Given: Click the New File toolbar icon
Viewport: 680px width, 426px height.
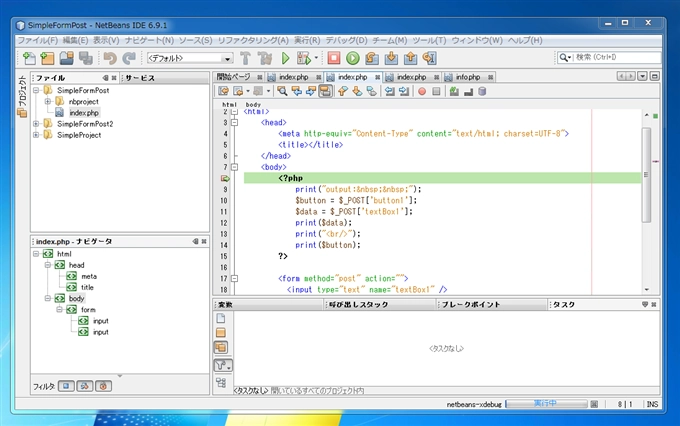Looking at the screenshot, I should tap(29, 58).
